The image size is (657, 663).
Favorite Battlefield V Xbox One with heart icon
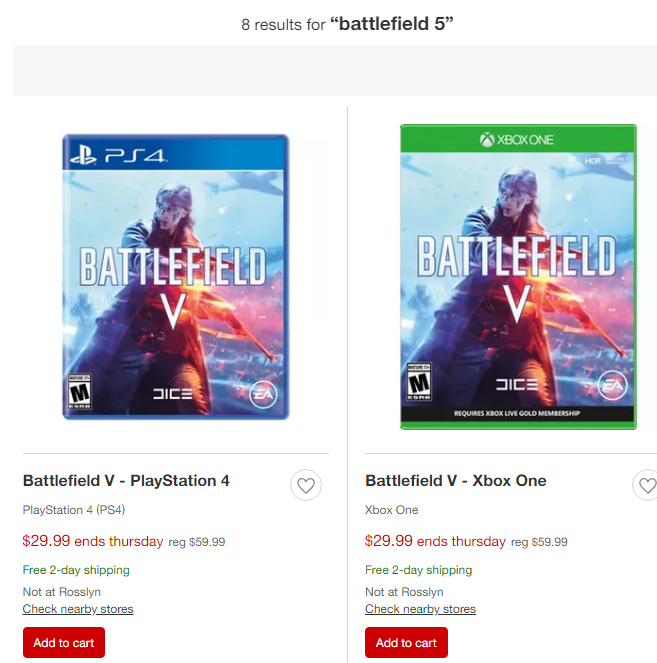[647, 486]
